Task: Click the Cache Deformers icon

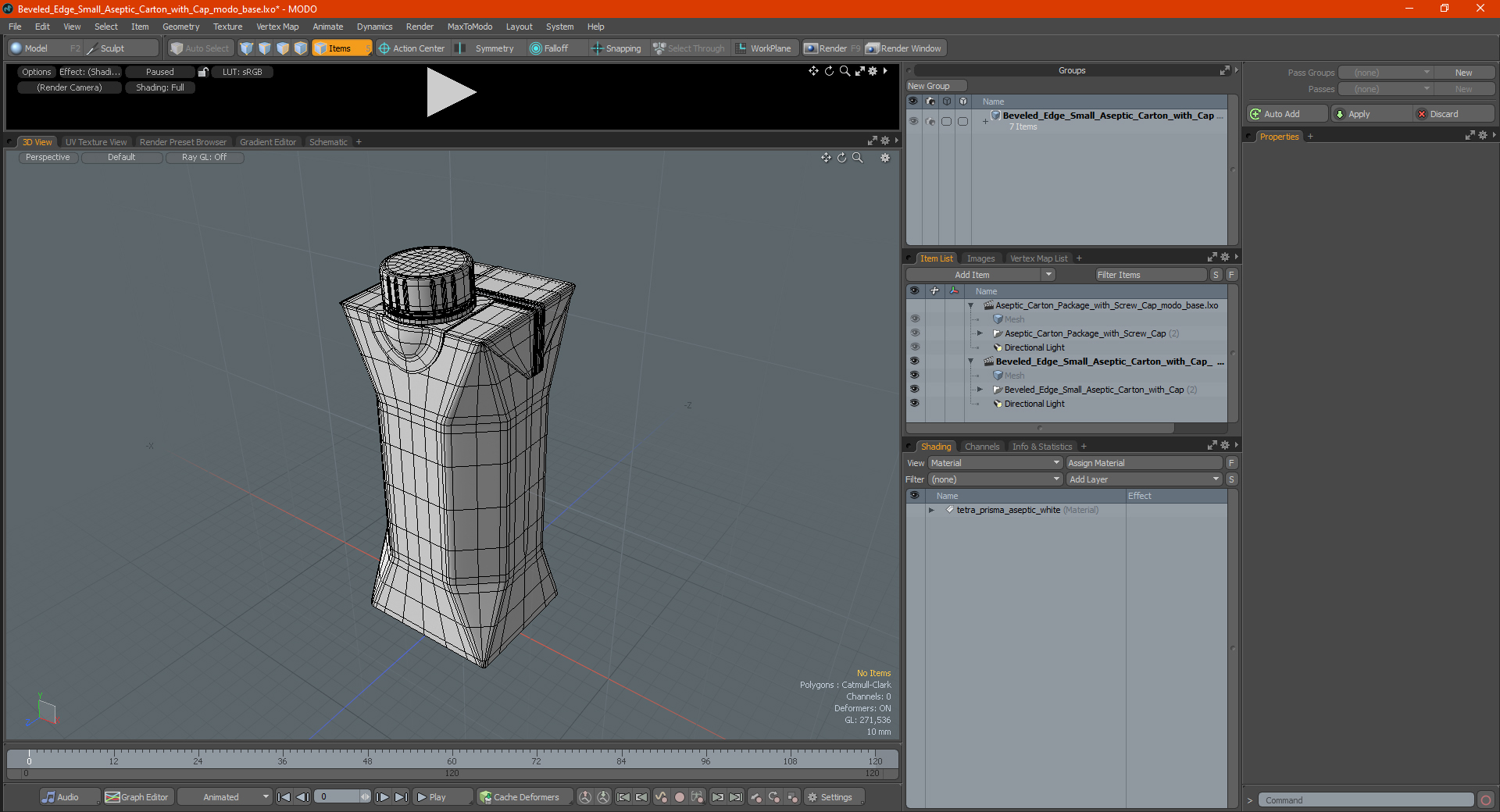Action: (x=486, y=797)
